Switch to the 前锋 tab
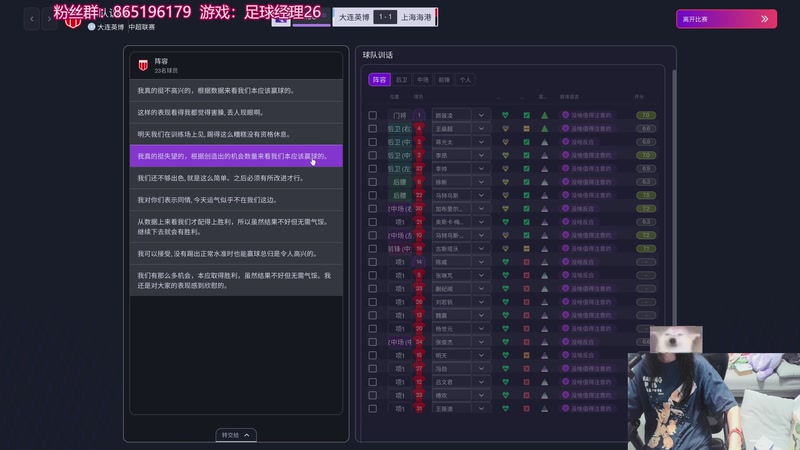800x450 pixels. click(x=444, y=80)
